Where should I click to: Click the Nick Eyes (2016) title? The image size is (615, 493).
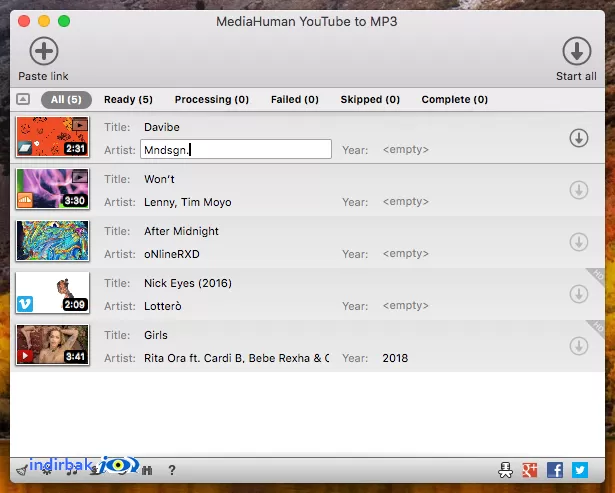(188, 283)
